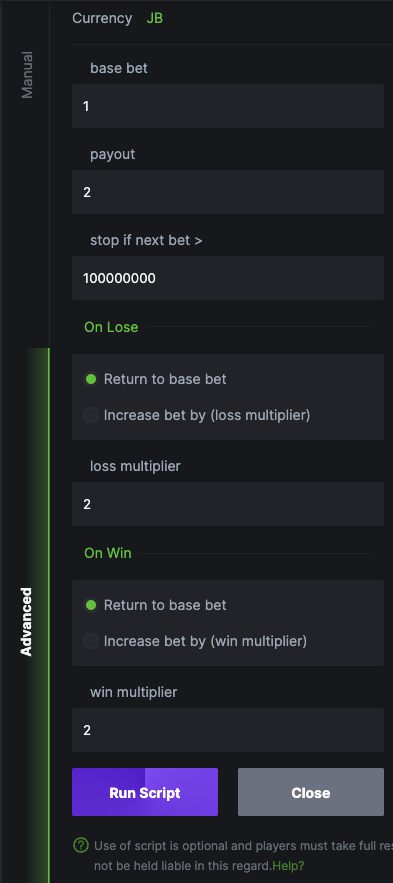Click the loss multiplier input field
Screen dimensions: 393x883
(x=228, y=504)
